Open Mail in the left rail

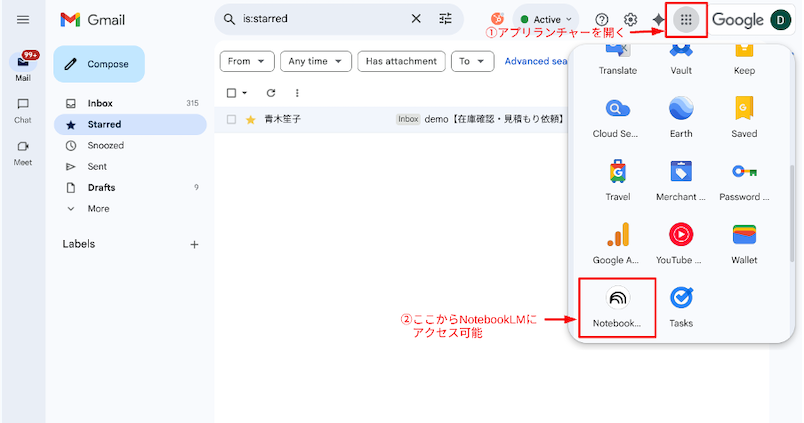point(23,67)
